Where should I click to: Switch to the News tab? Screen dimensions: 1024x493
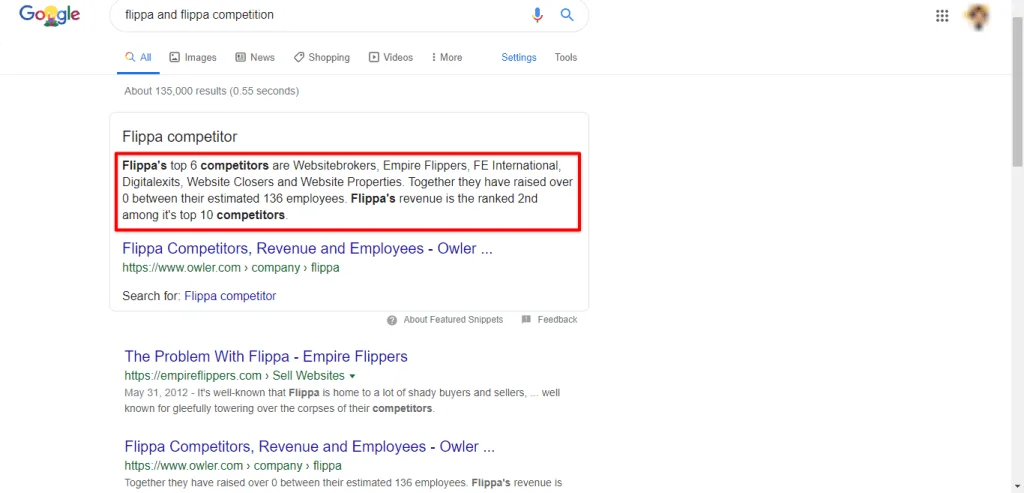pyautogui.click(x=255, y=57)
